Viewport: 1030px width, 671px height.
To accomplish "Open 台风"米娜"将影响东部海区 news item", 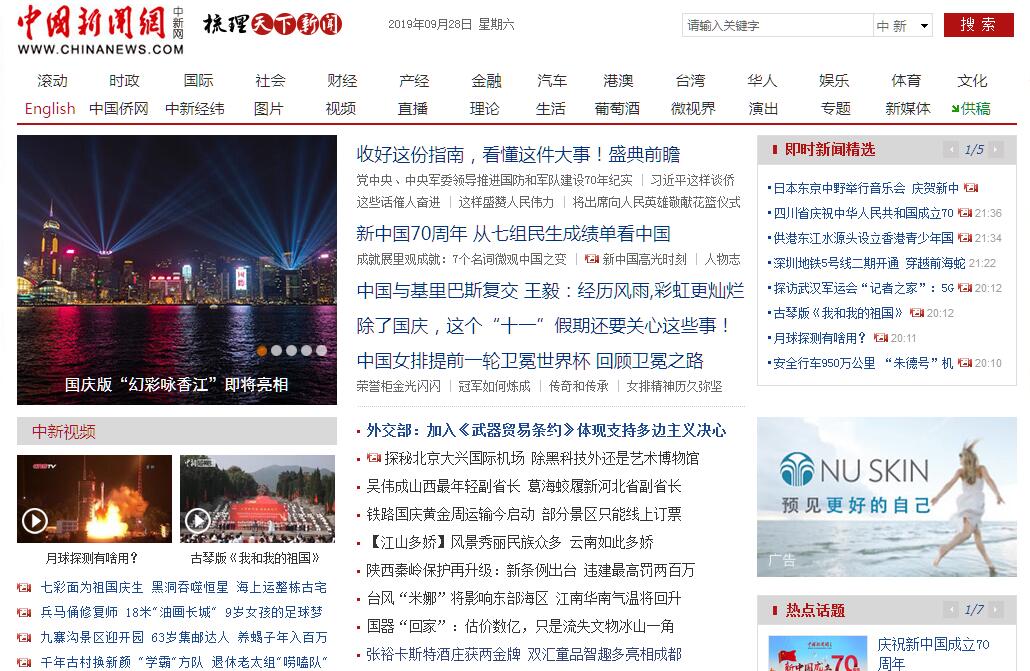I will 524,598.
